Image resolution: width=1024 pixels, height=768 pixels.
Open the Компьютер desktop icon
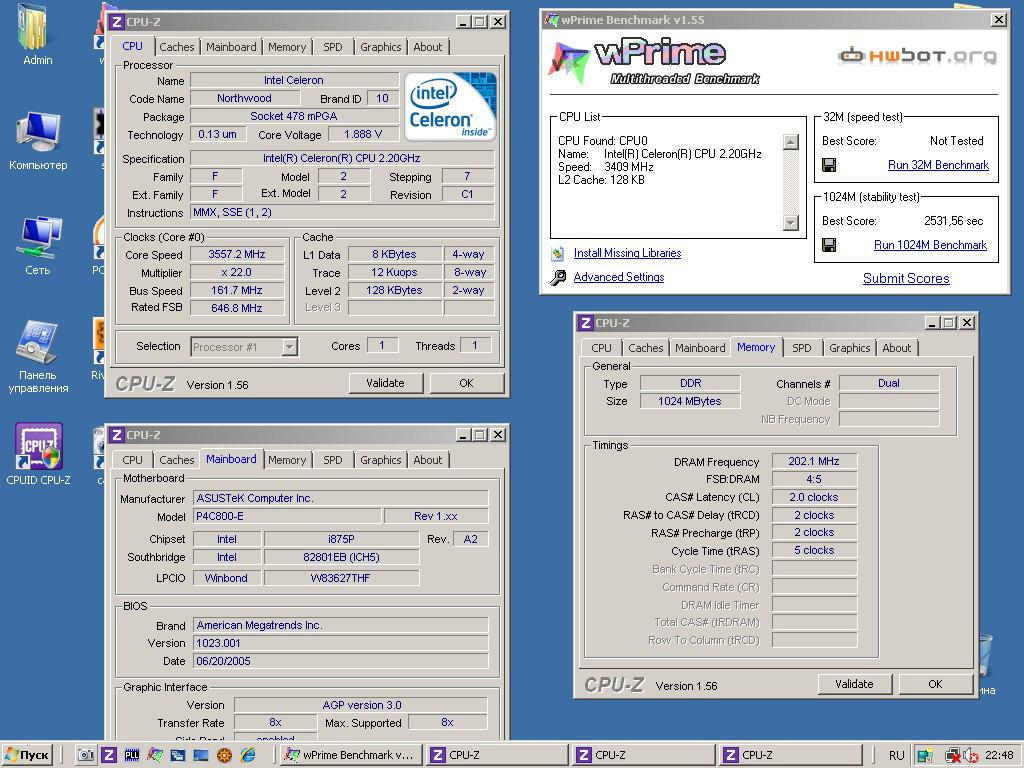pos(38,141)
